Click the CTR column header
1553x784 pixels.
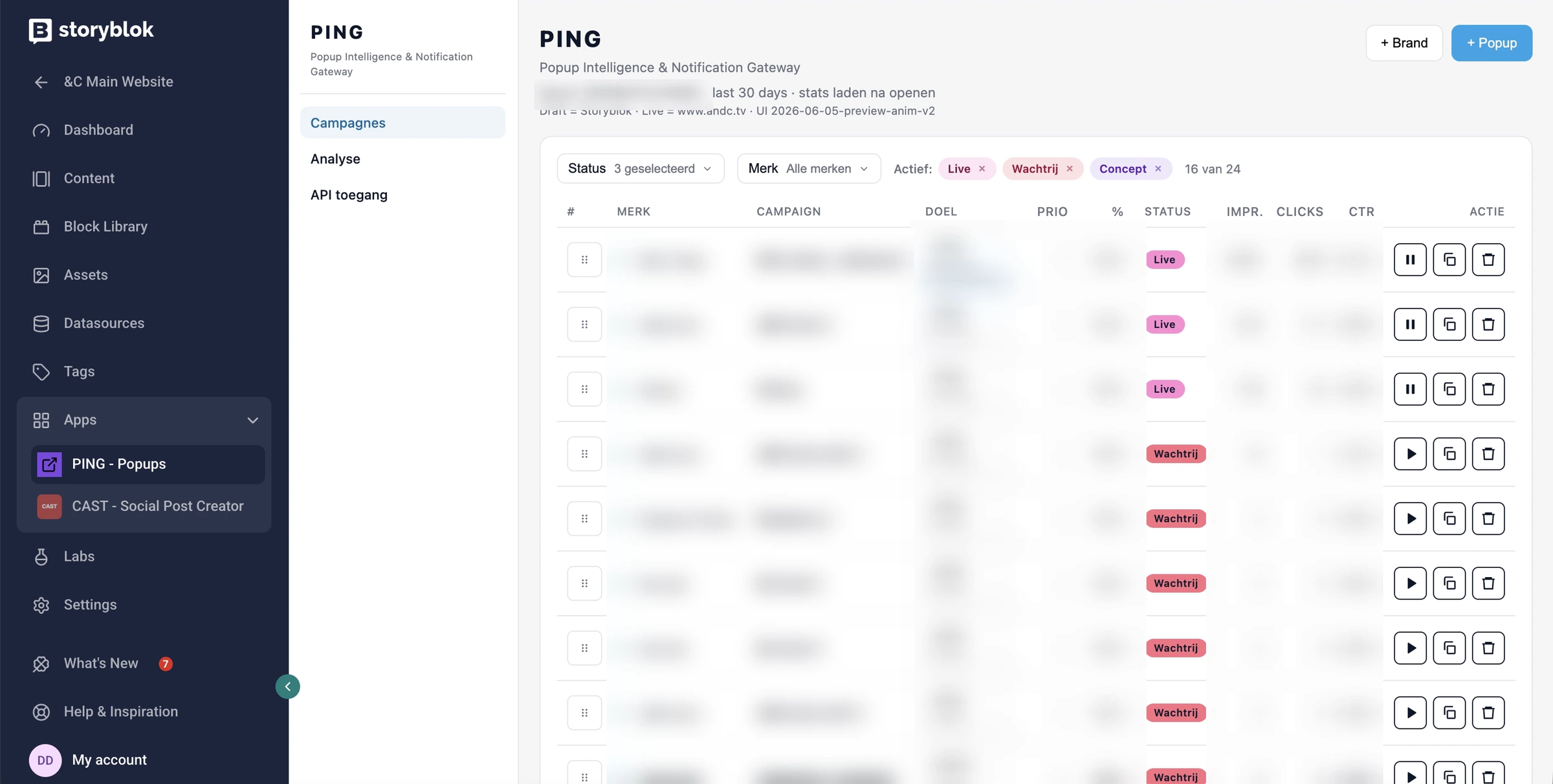[x=1361, y=212]
